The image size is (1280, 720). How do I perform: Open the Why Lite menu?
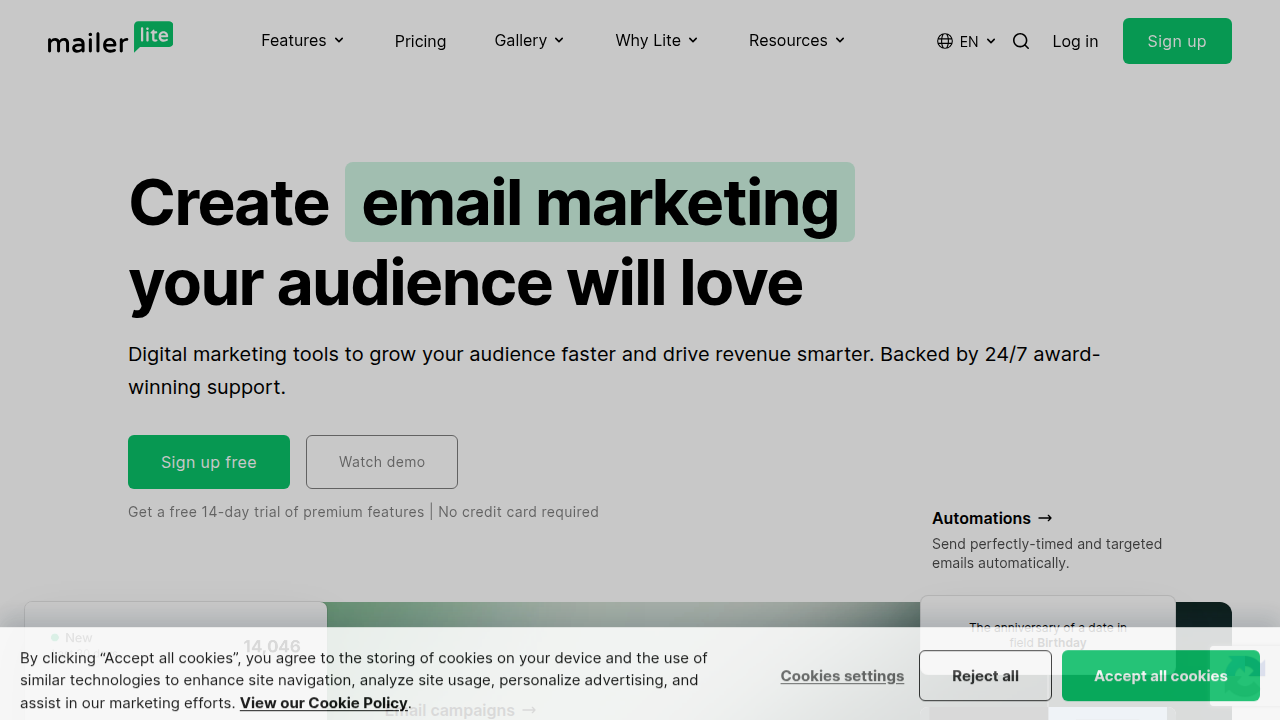(x=657, y=40)
